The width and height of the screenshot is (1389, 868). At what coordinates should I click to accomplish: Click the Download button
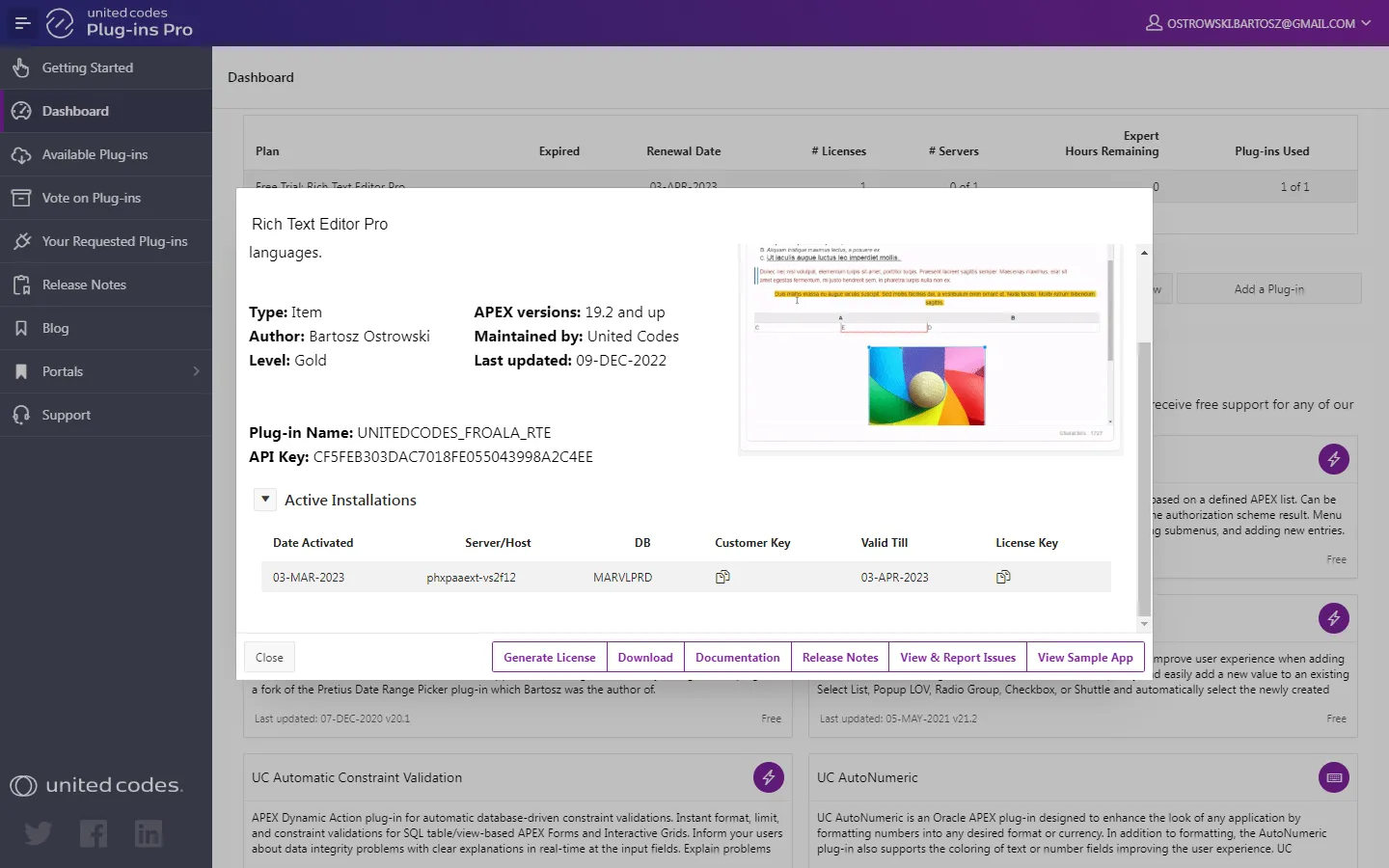[645, 658]
